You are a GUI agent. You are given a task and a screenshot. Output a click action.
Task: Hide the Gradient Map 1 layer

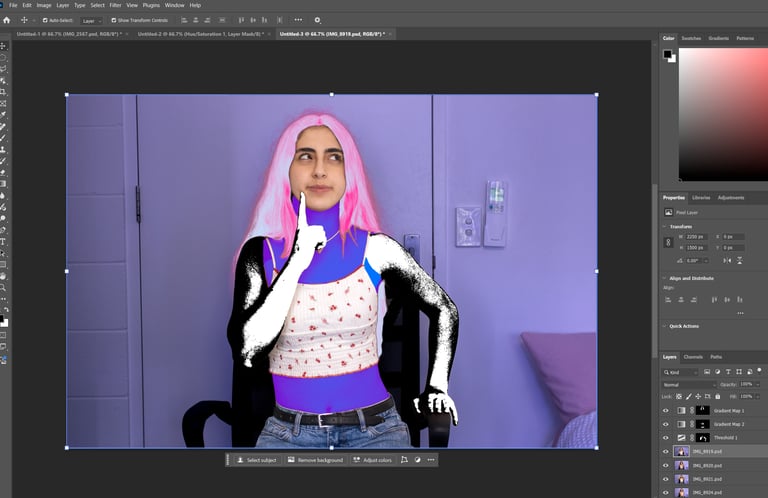click(666, 410)
